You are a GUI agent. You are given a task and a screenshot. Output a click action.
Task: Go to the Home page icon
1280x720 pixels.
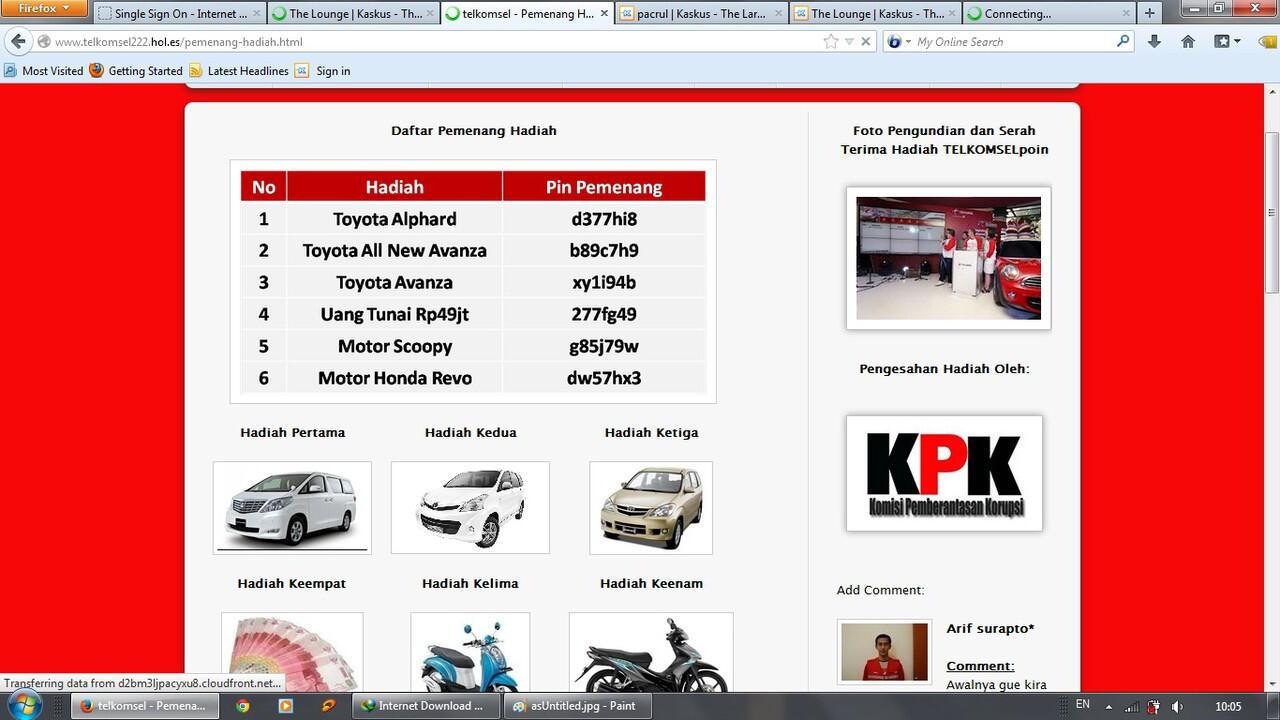tap(1188, 42)
